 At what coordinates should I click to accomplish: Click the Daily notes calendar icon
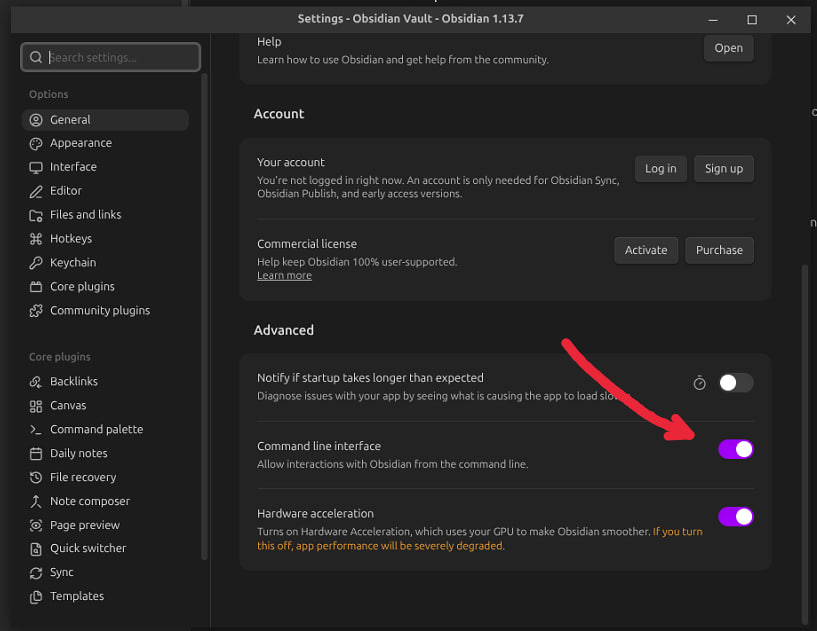pos(36,454)
